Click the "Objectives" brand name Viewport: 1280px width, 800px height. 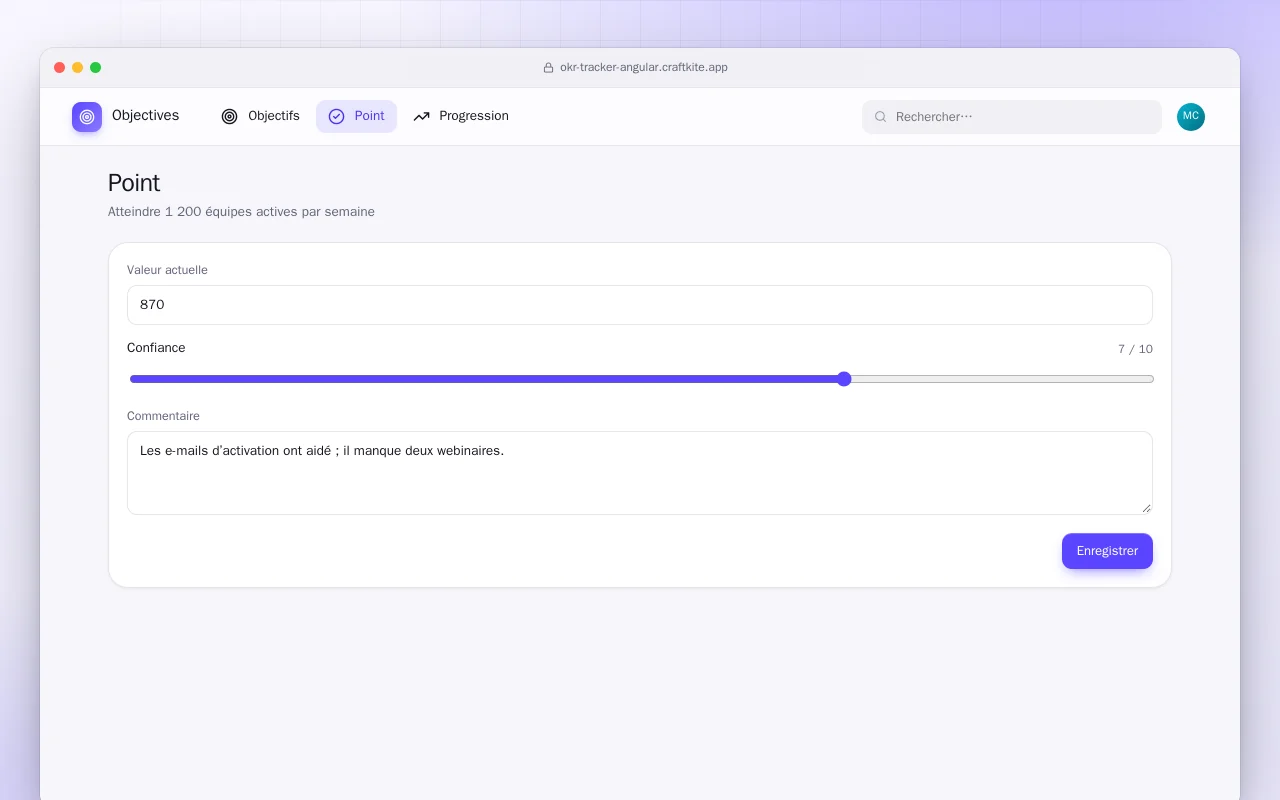(145, 116)
